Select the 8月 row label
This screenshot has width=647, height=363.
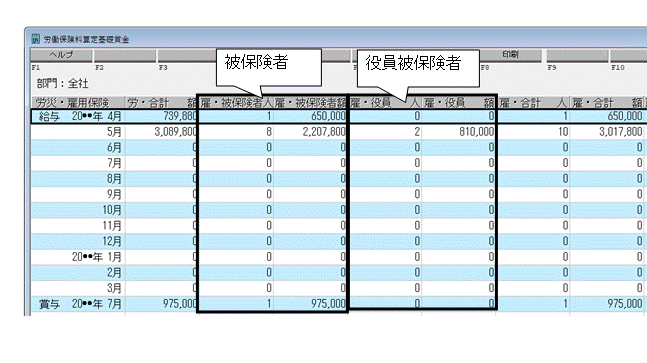coord(114,179)
